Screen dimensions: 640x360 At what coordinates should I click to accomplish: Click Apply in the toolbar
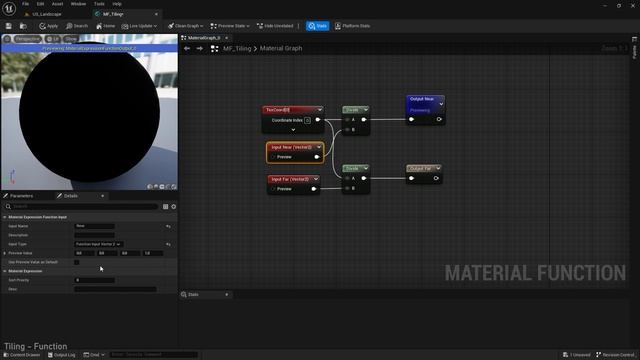click(x=49, y=26)
